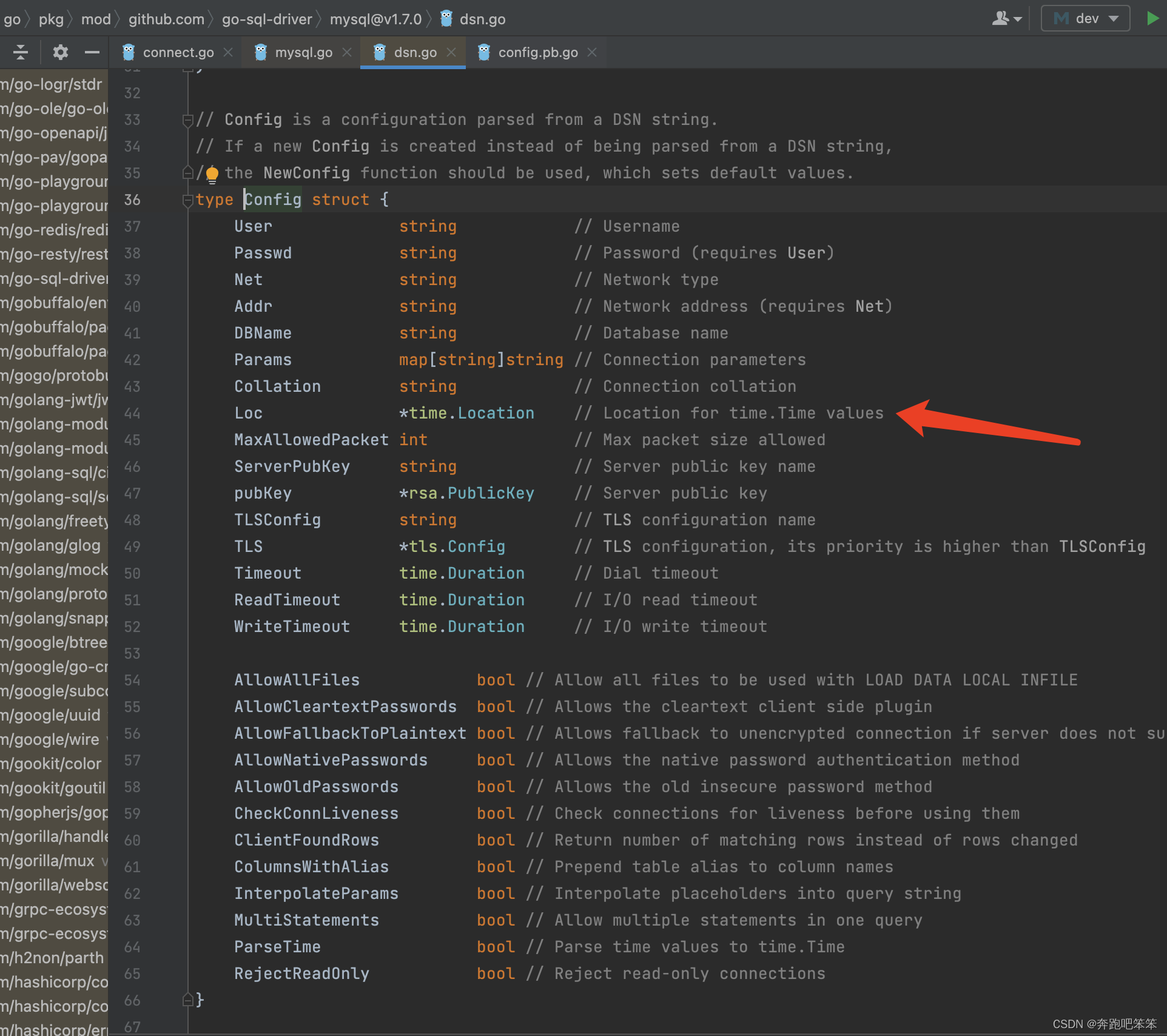Select m/go-redis/redi item in project tree
The width and height of the screenshot is (1167, 1036).
[54, 230]
